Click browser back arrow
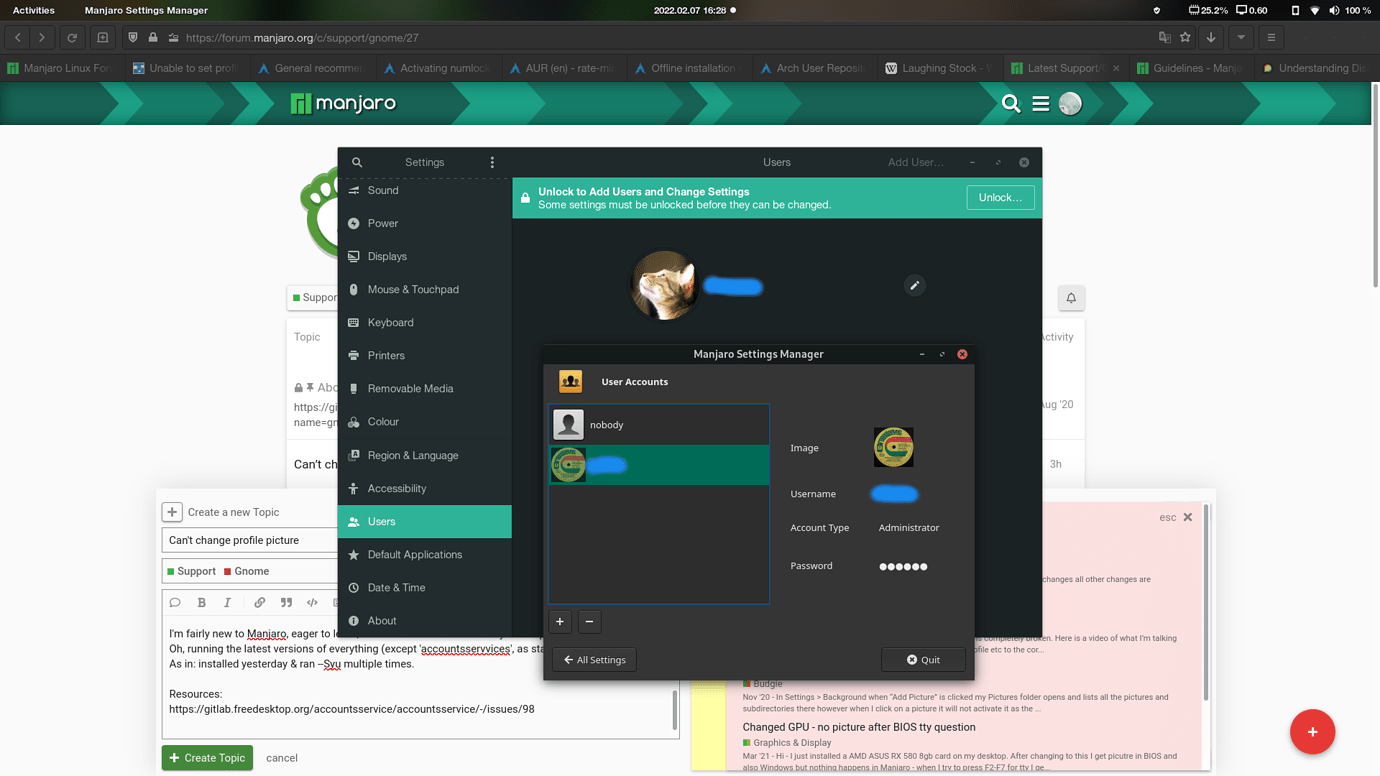 coord(18,38)
